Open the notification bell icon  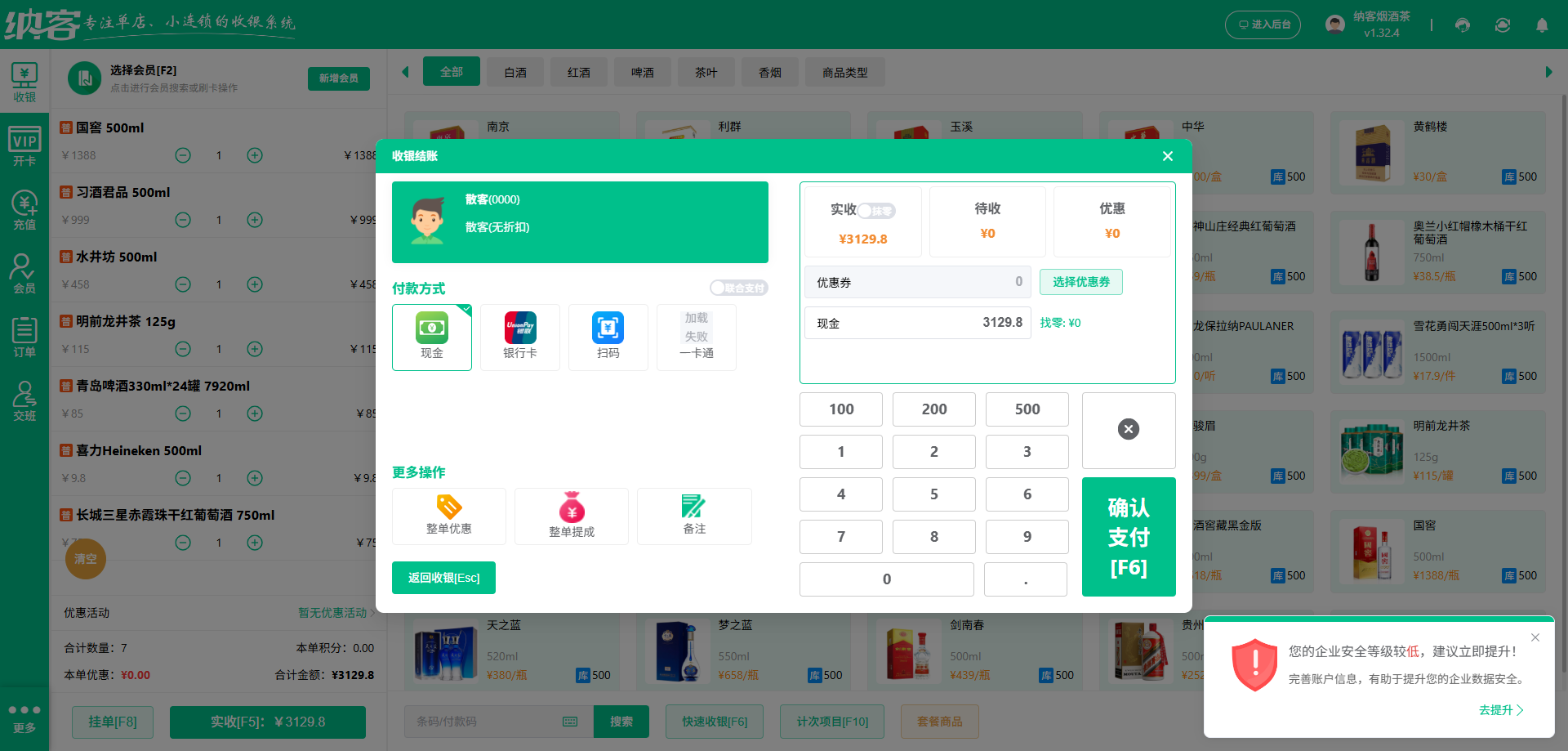1542,25
